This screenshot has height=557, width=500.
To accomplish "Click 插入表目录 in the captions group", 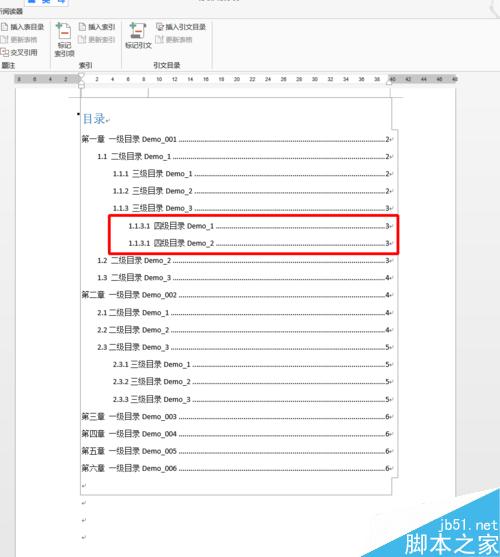I will coord(23,27).
